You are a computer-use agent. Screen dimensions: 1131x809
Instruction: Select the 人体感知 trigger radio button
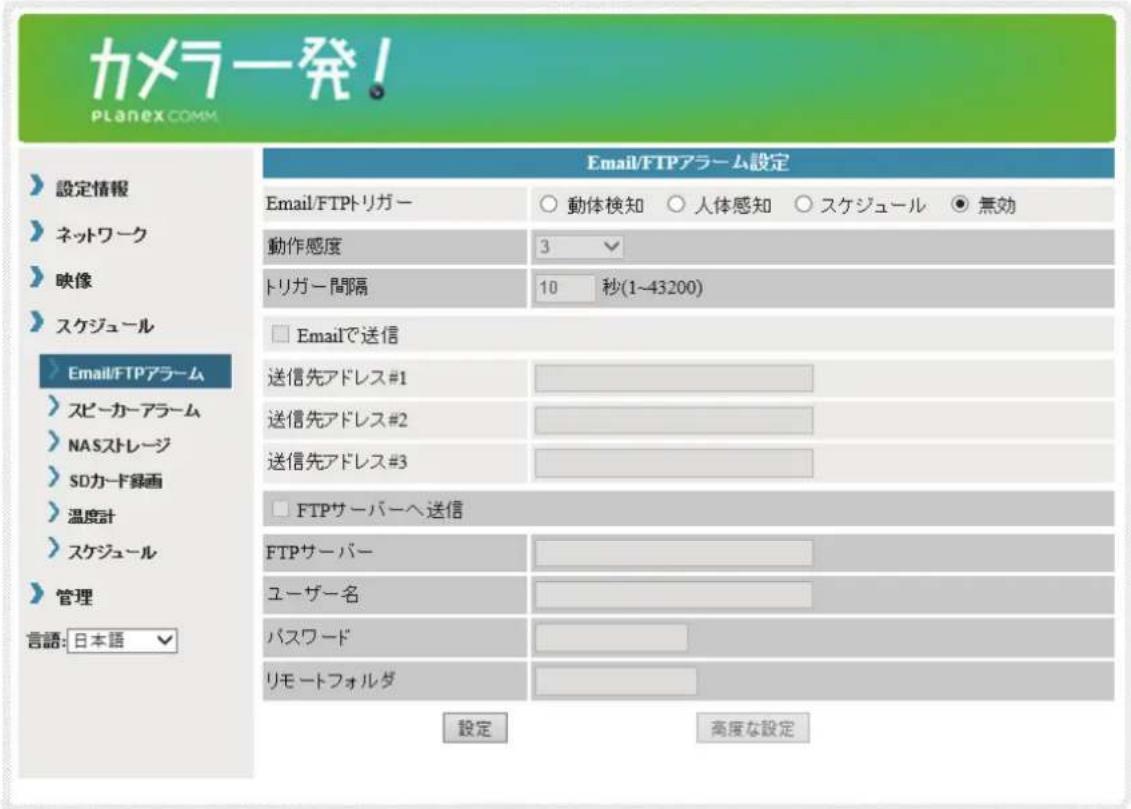[x=676, y=205]
